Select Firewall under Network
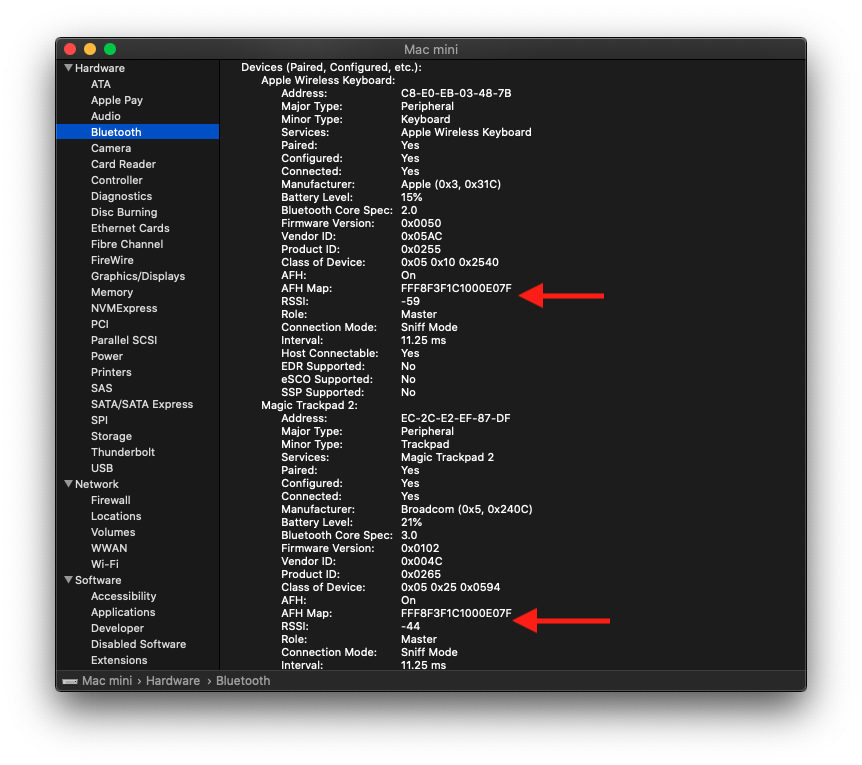 click(x=111, y=500)
